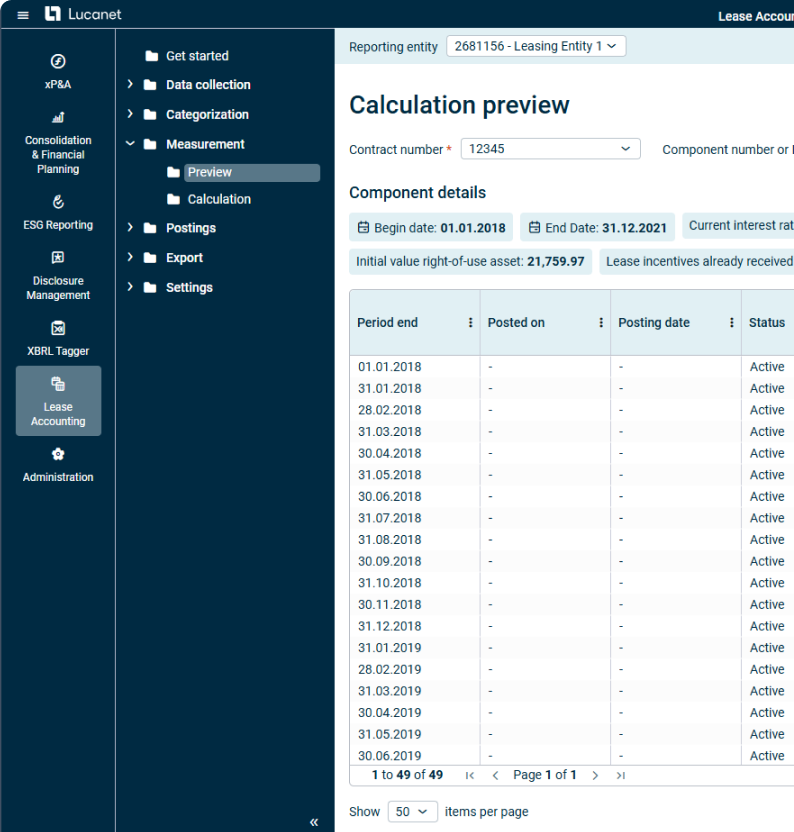Select the Calculation tree item
Viewport: 794px width, 832px height.
pos(219,199)
